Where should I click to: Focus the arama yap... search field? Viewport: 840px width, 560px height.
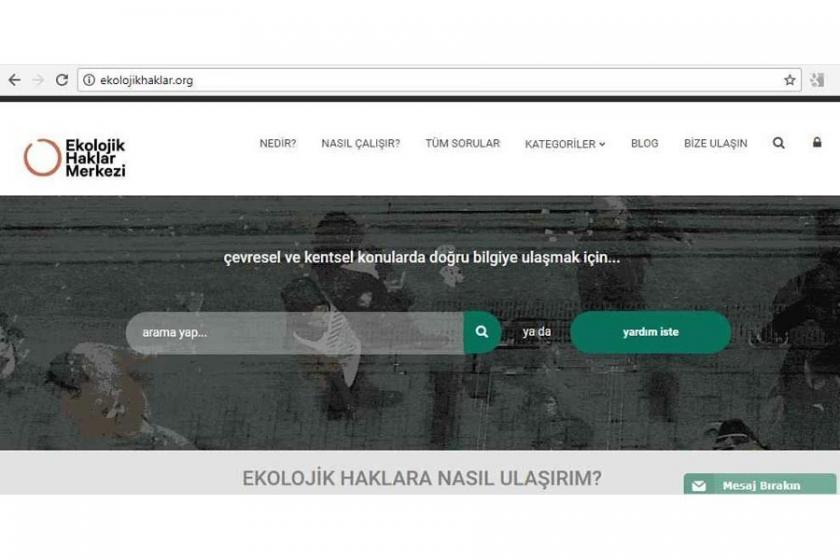[295, 333]
